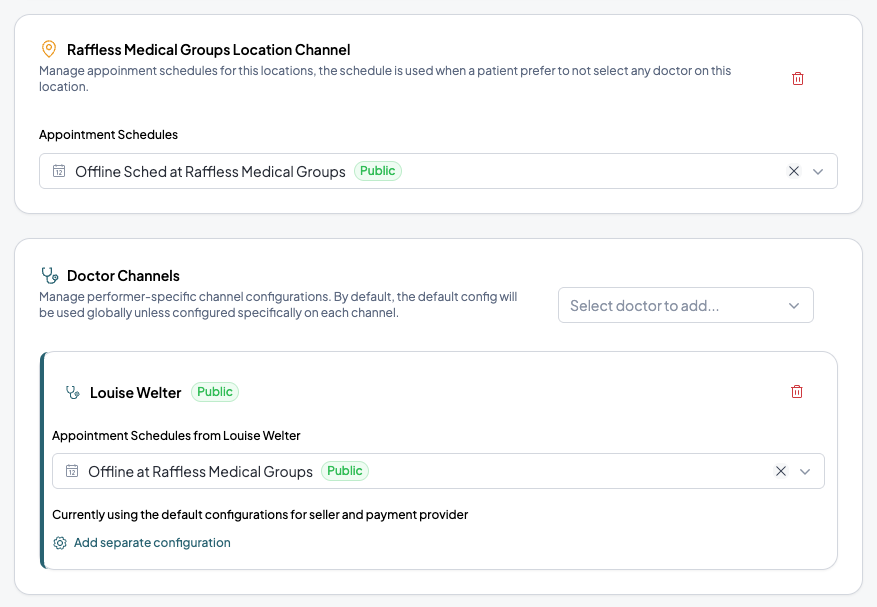Click the stethoscope icon beside Louise Welter
Image resolution: width=877 pixels, height=607 pixels.
coord(73,392)
